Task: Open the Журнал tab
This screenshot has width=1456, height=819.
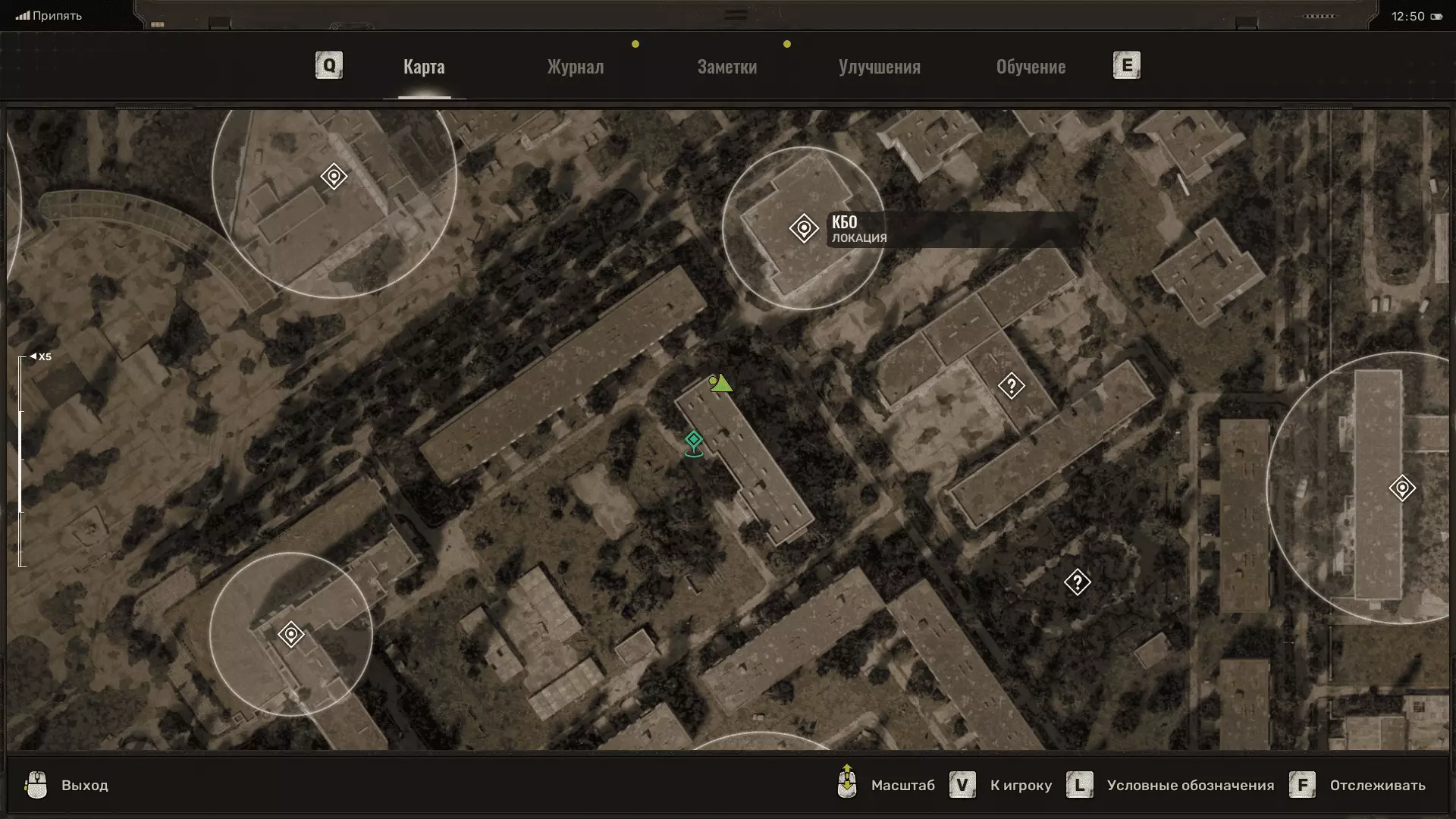Action: click(x=576, y=67)
